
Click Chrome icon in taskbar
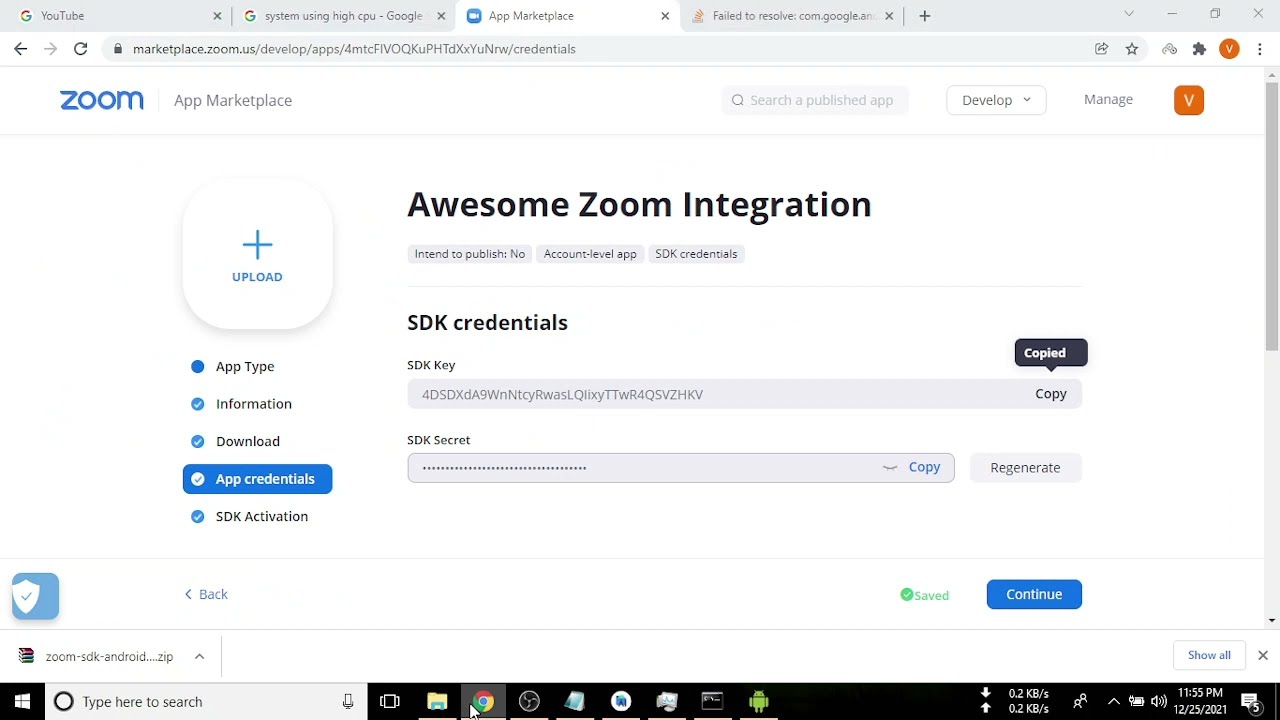(483, 702)
